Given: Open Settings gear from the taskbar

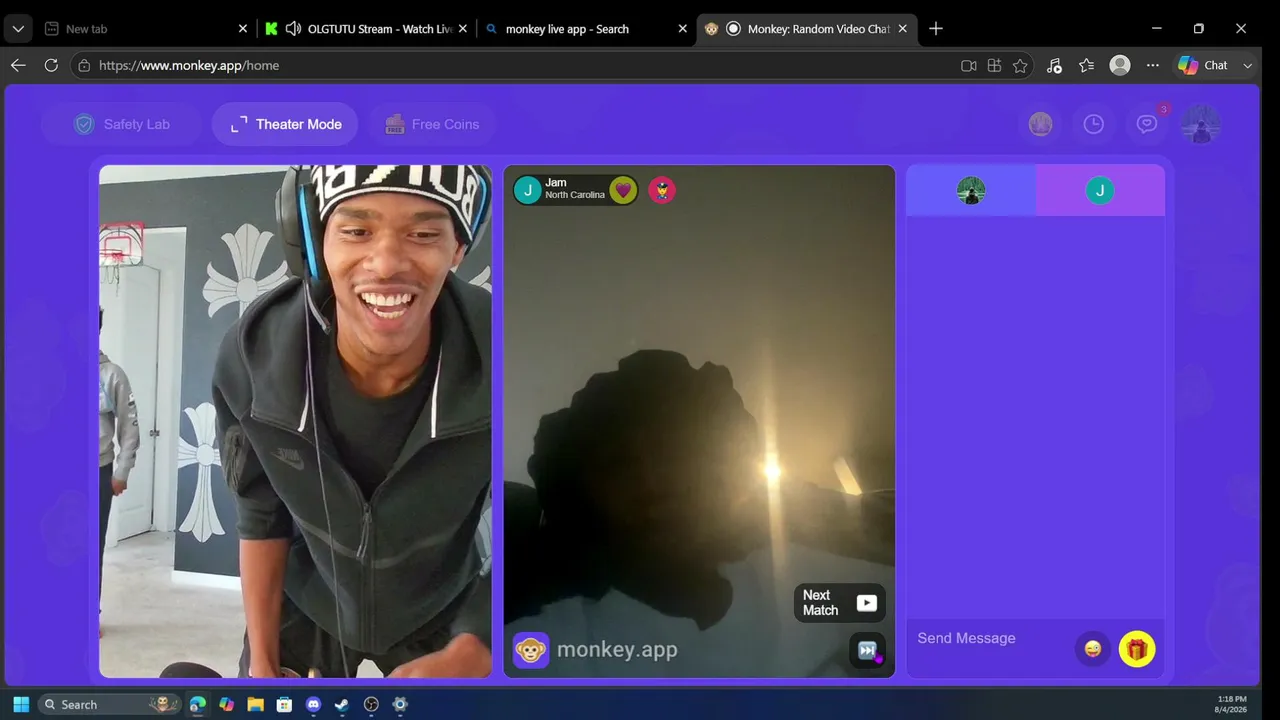Looking at the screenshot, I should (400, 704).
